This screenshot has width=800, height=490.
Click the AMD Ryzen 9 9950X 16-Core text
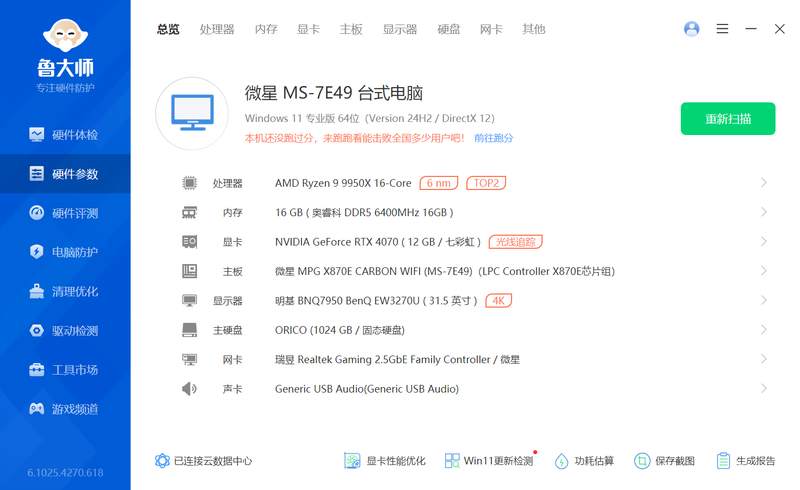click(343, 183)
